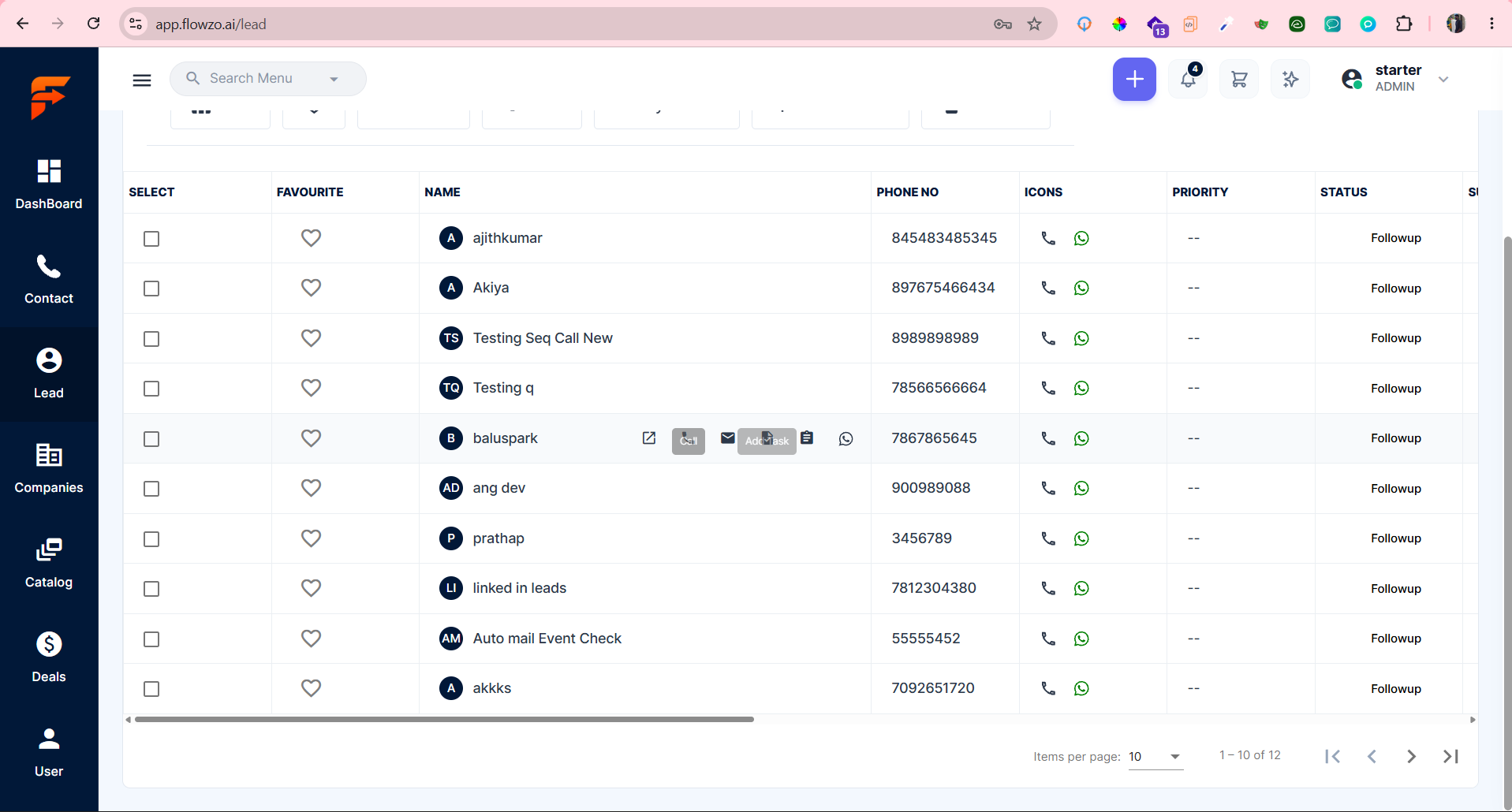Click Followup status for Akiya
Screen dimensions: 1512x812
tap(1396, 289)
